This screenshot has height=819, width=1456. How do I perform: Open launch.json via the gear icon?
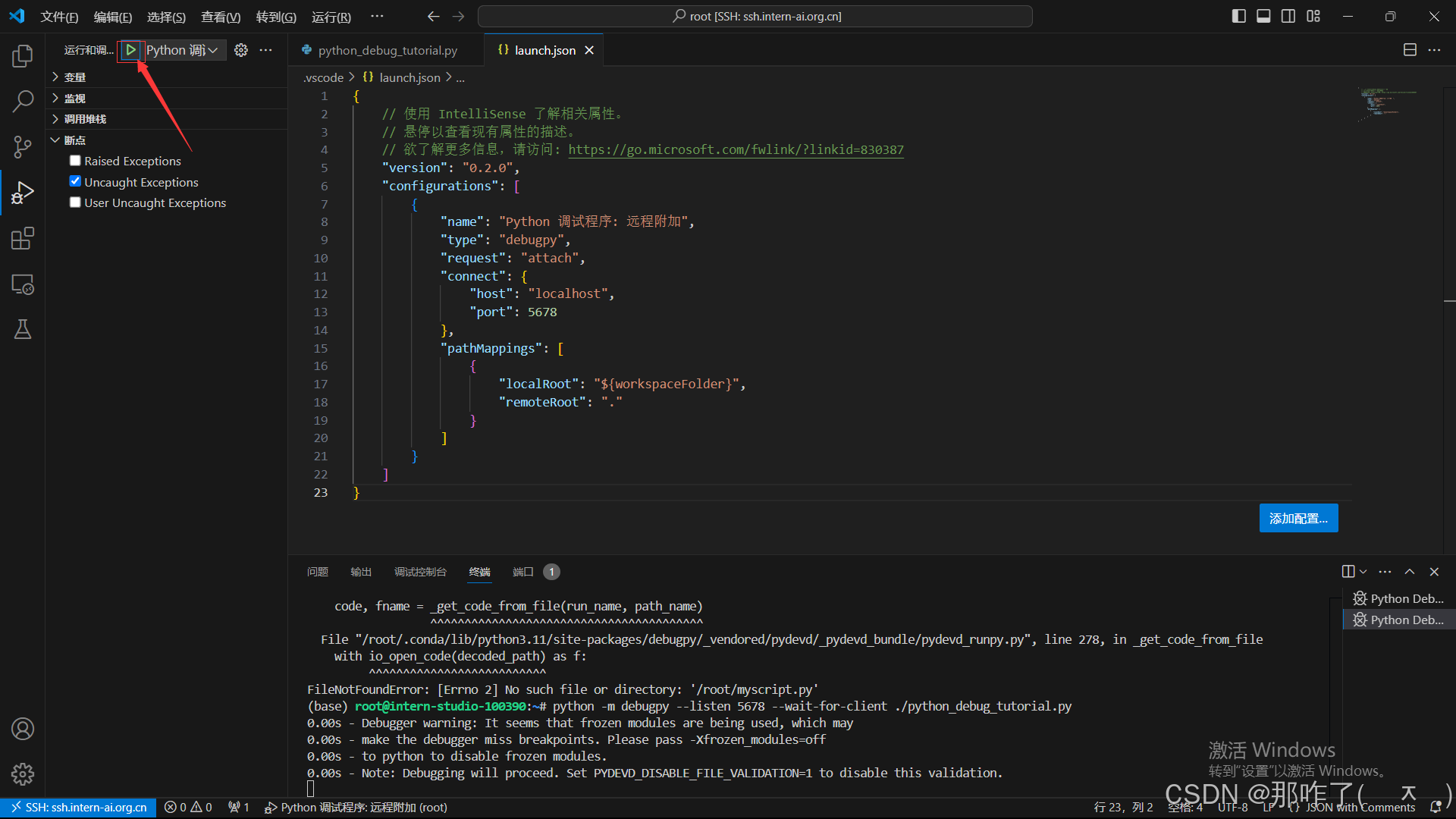tap(241, 49)
